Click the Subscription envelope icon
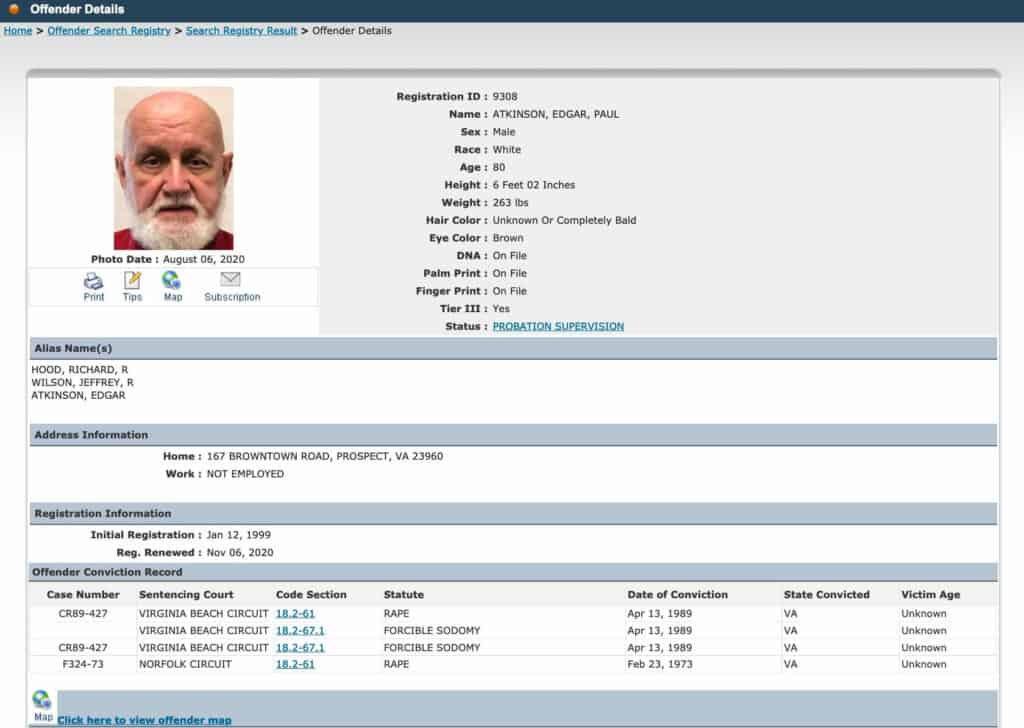 click(231, 280)
